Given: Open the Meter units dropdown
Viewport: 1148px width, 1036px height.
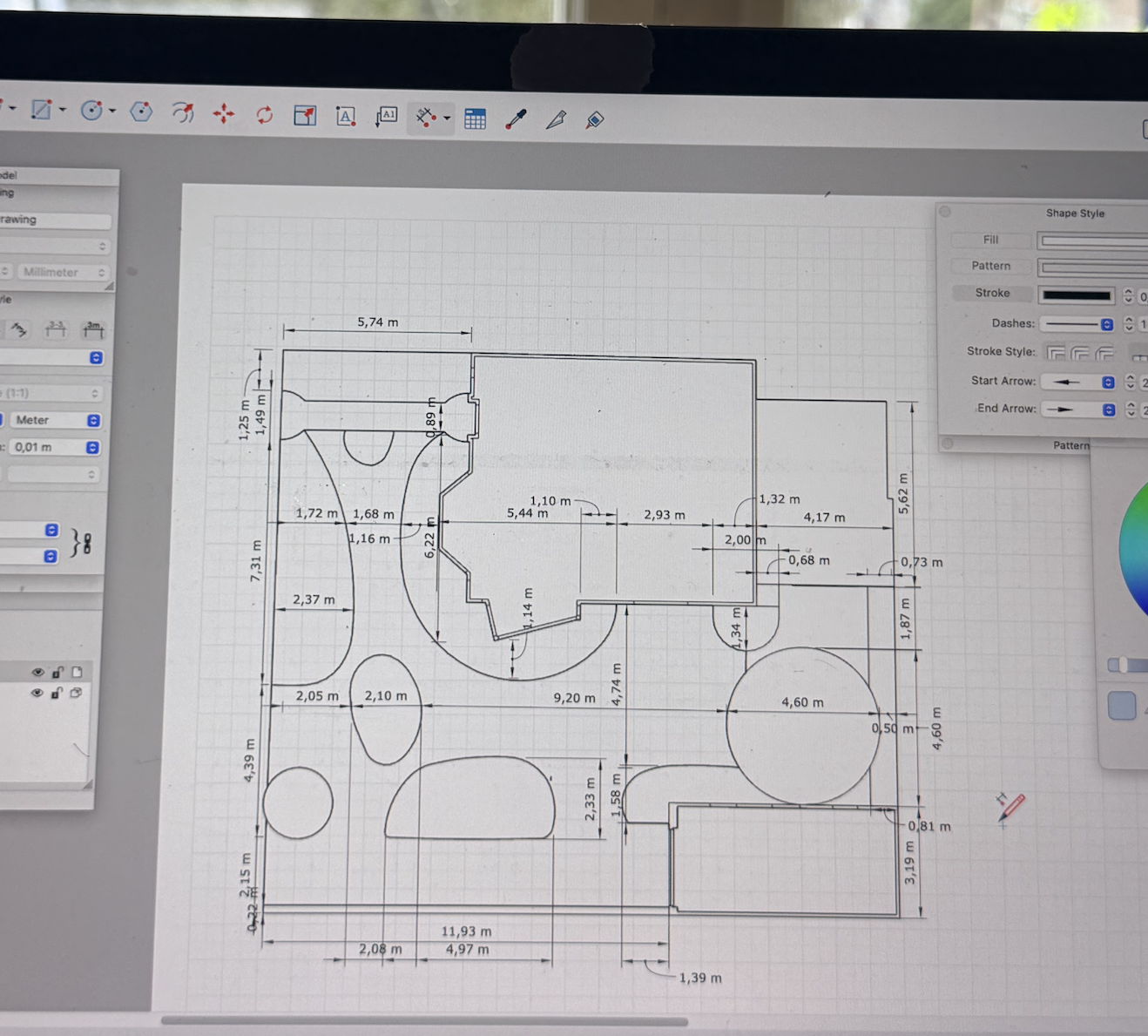Looking at the screenshot, I should pos(54,420).
